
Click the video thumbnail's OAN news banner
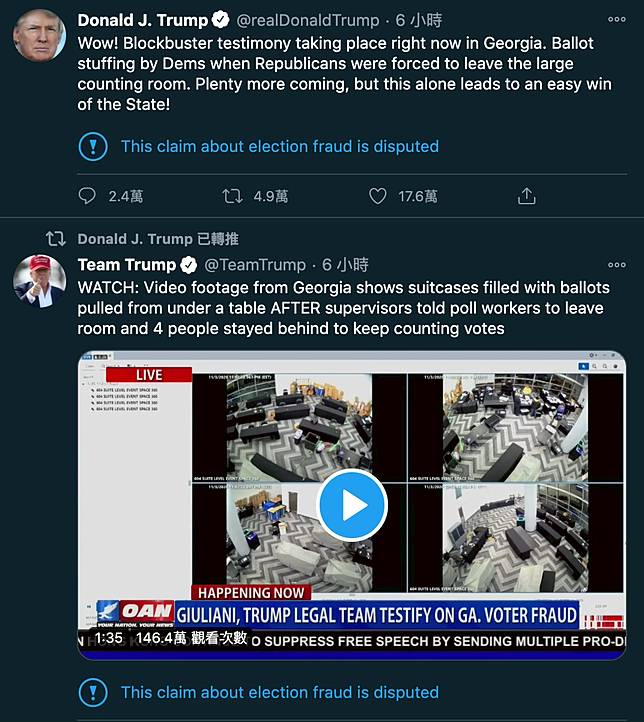[x=340, y=613]
